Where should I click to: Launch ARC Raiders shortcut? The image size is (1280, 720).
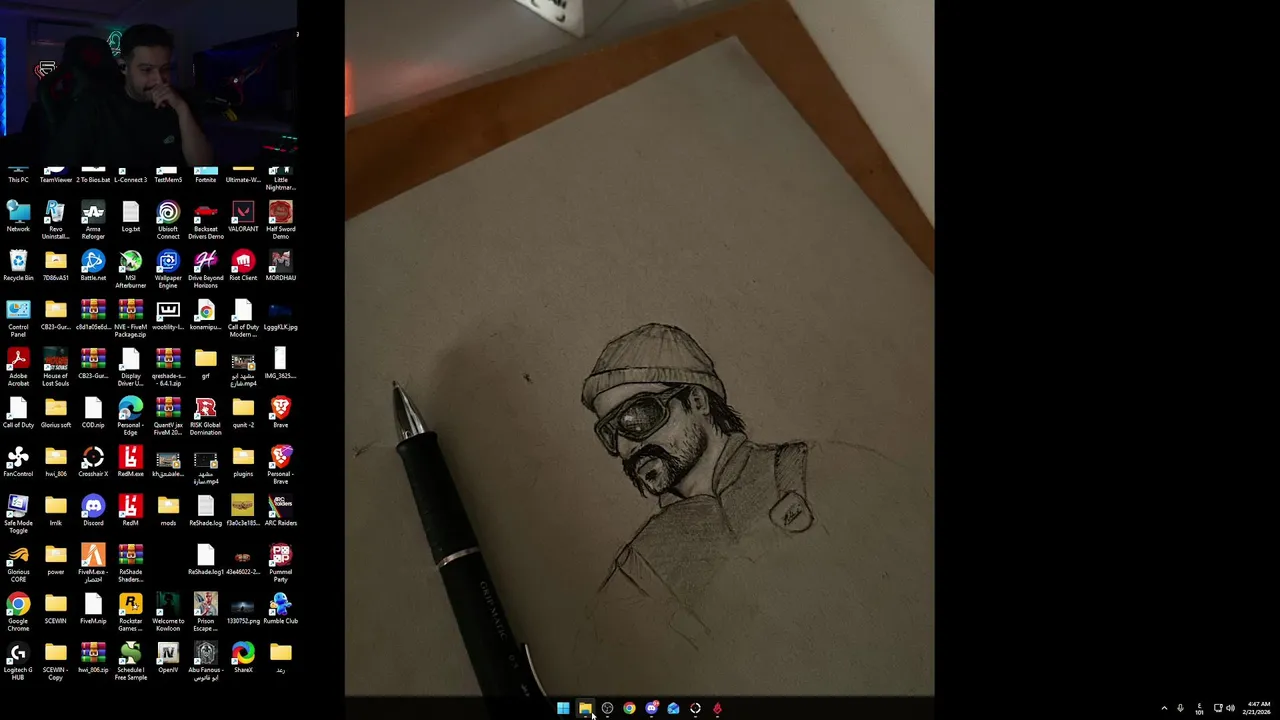click(281, 511)
